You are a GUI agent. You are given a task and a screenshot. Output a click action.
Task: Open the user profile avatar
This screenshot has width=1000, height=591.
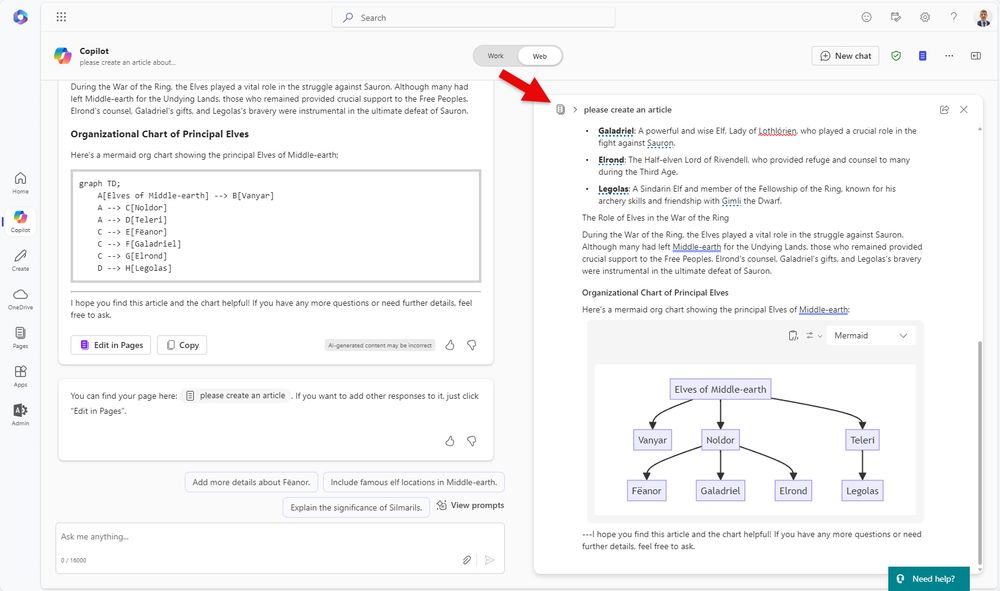coord(983,18)
